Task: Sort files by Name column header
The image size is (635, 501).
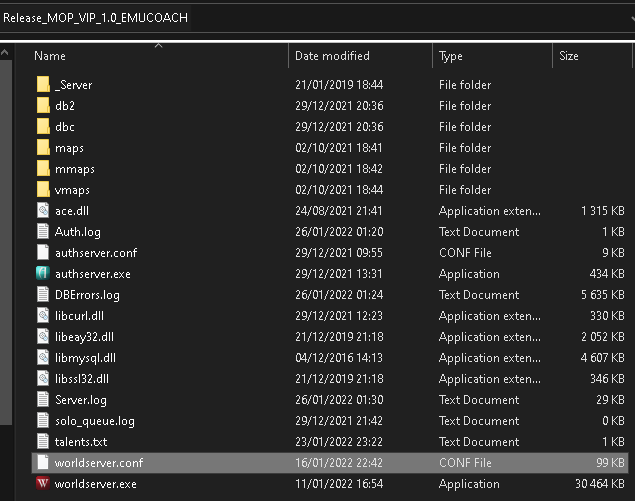Action: click(x=50, y=57)
